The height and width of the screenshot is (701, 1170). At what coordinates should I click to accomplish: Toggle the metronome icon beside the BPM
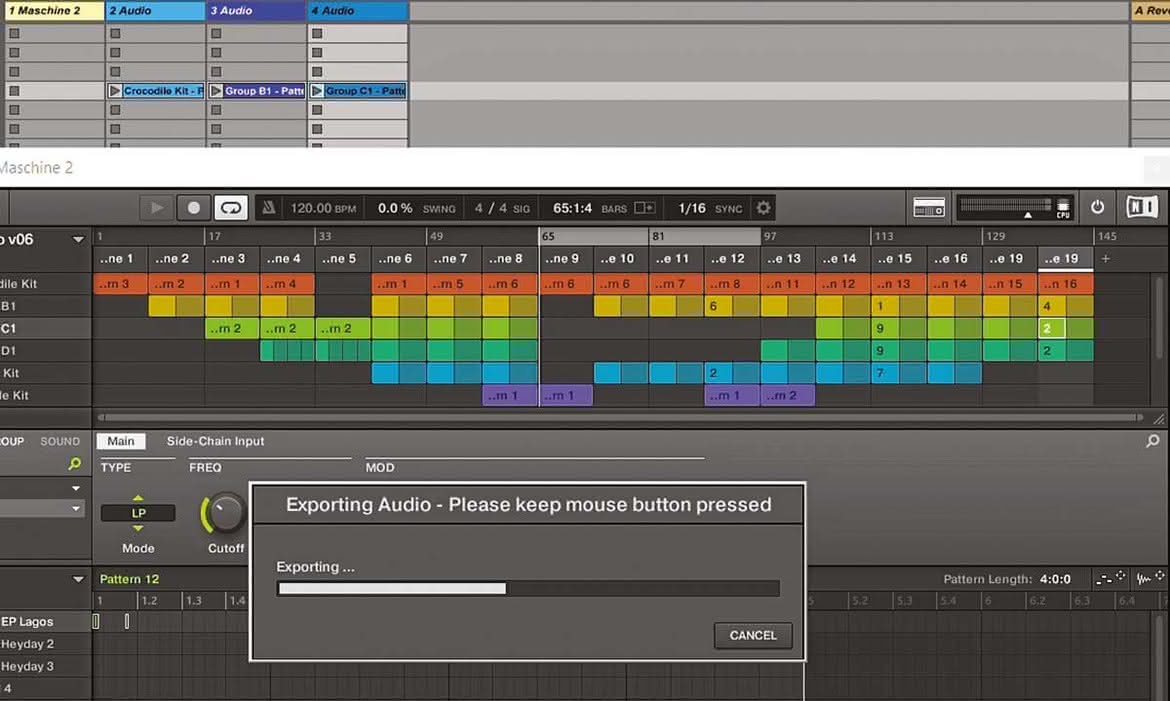pos(269,208)
